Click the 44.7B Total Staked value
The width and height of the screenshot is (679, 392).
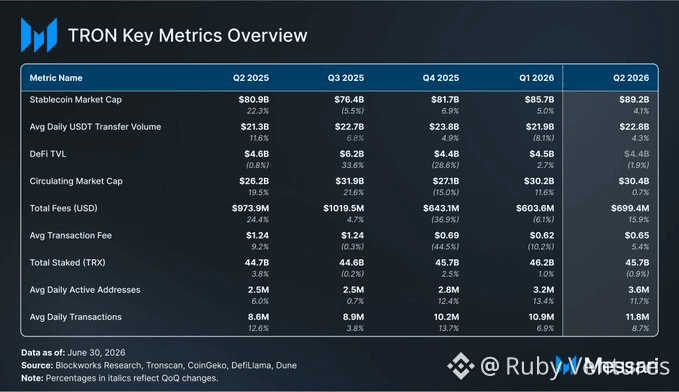(x=257, y=262)
